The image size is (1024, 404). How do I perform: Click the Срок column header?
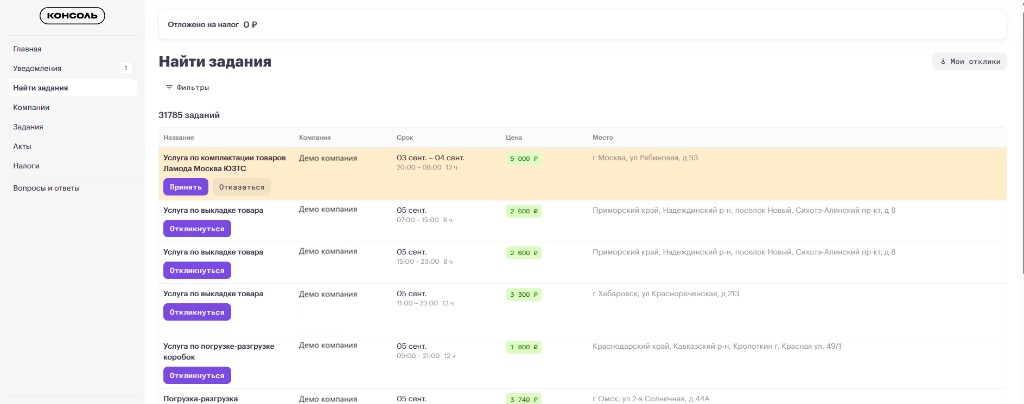coord(405,138)
